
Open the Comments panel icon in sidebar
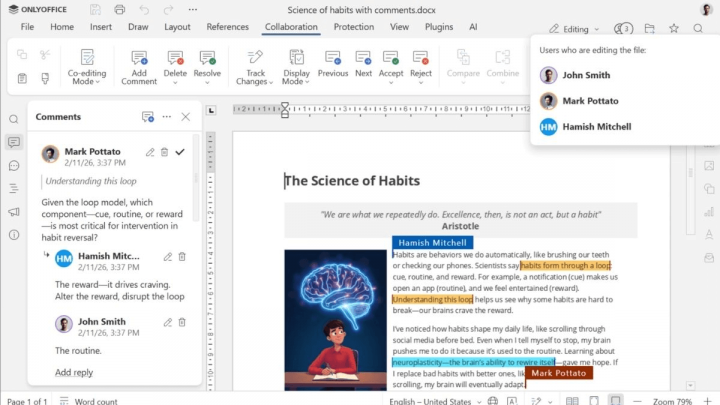[x=14, y=142]
